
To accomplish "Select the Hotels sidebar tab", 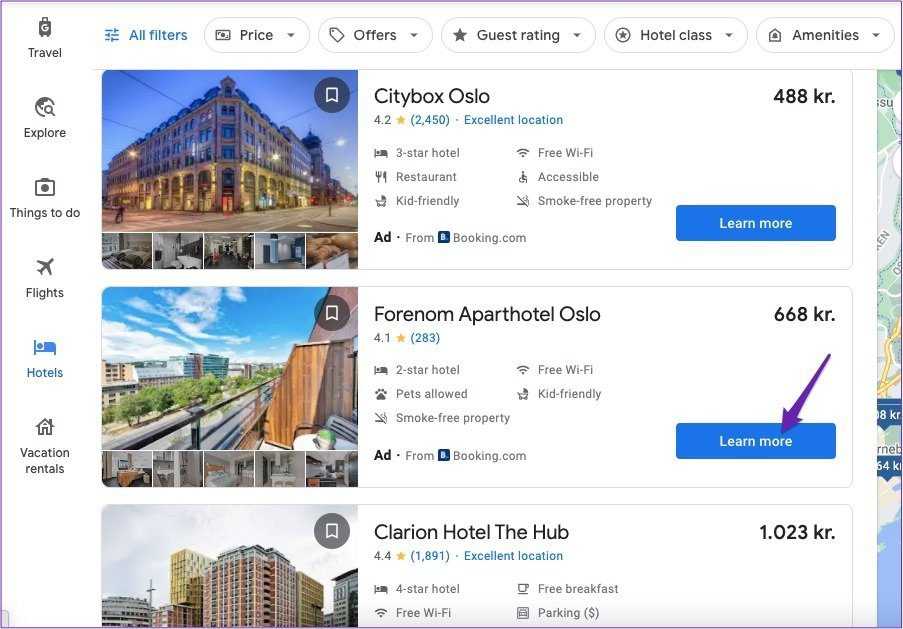I will 44,358.
